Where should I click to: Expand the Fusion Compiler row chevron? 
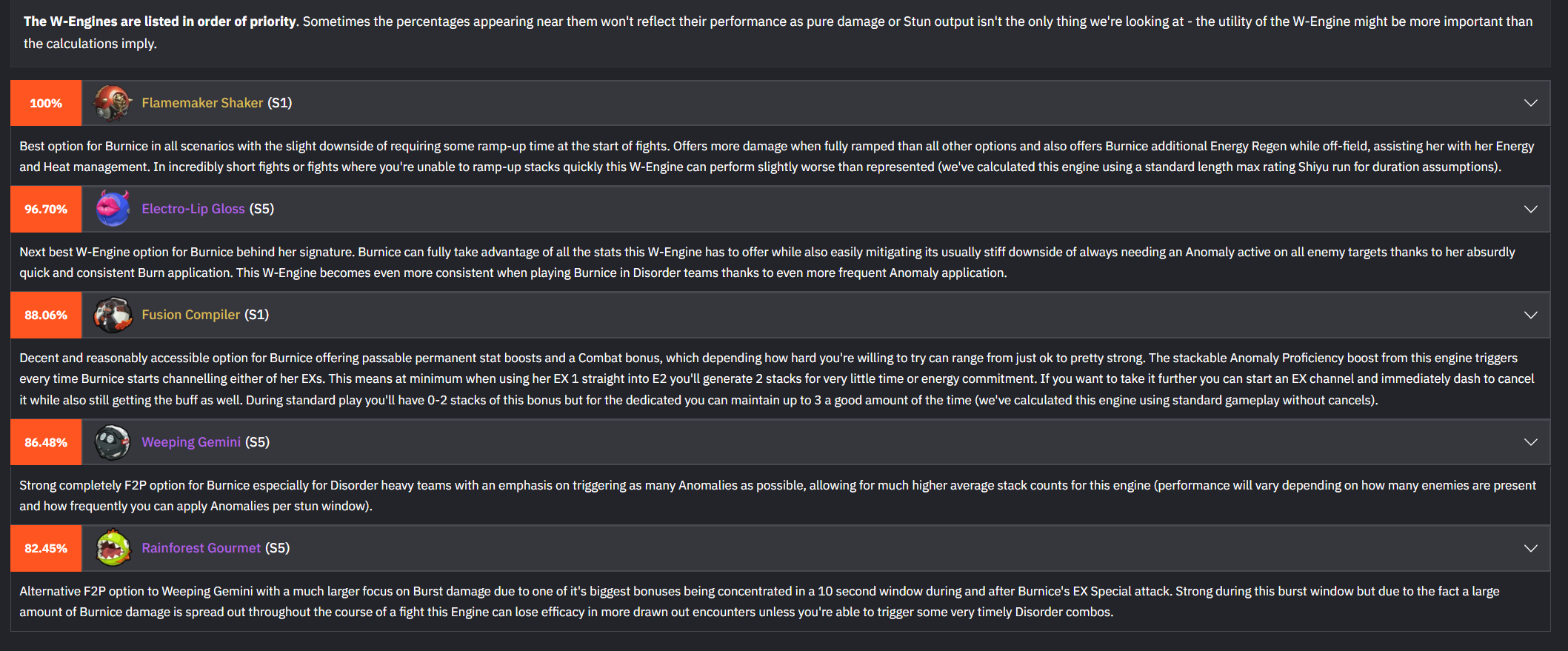tap(1531, 315)
